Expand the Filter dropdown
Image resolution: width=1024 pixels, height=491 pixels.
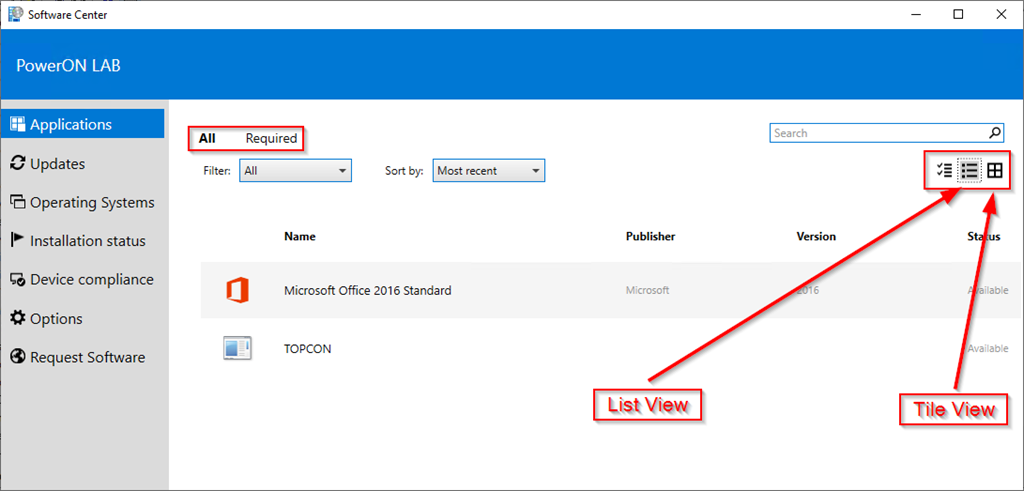click(x=296, y=171)
